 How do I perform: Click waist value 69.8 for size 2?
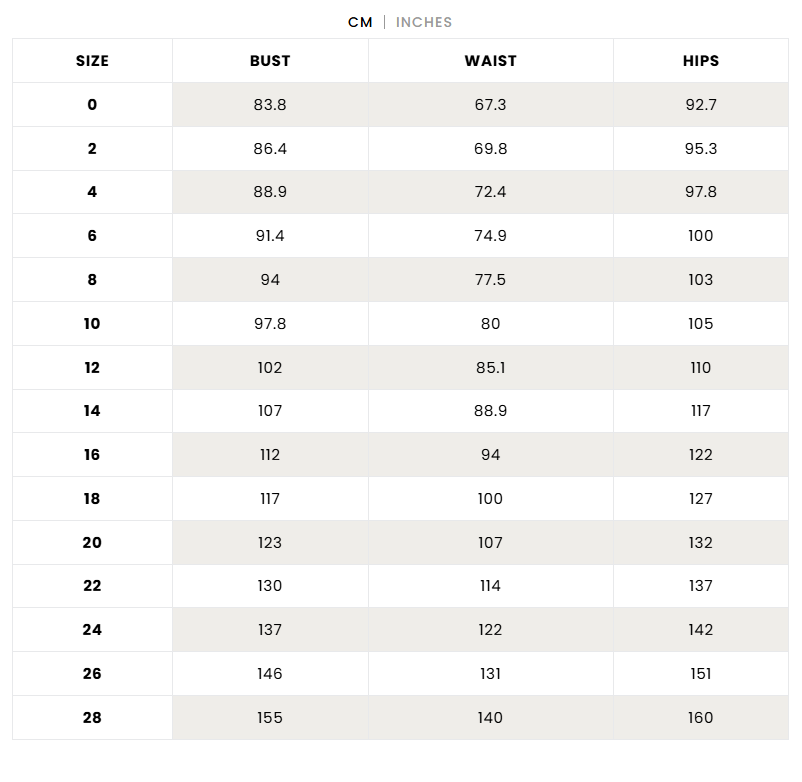coord(490,149)
